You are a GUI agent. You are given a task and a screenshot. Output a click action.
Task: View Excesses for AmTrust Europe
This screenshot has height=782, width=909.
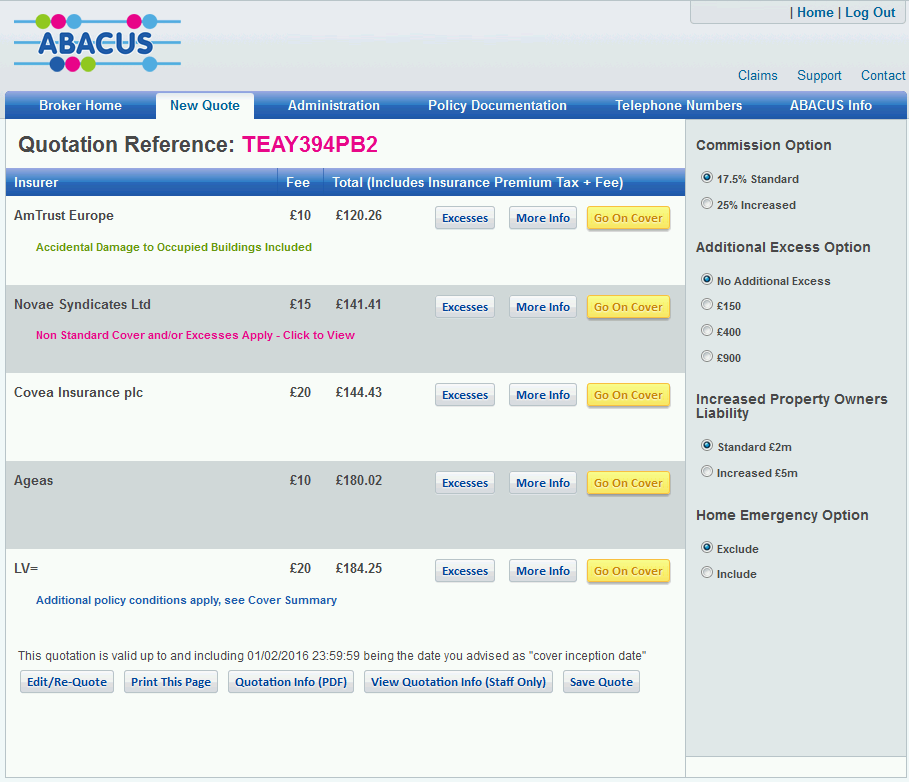point(465,218)
